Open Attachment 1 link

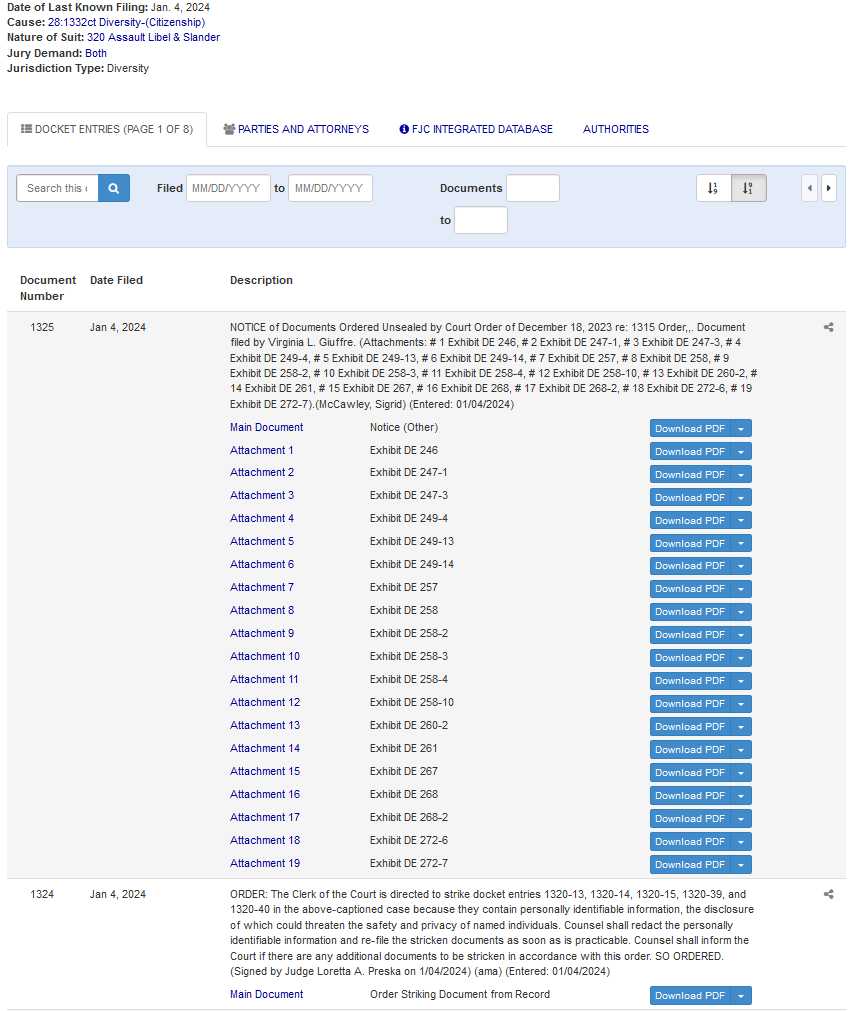pyautogui.click(x=262, y=450)
